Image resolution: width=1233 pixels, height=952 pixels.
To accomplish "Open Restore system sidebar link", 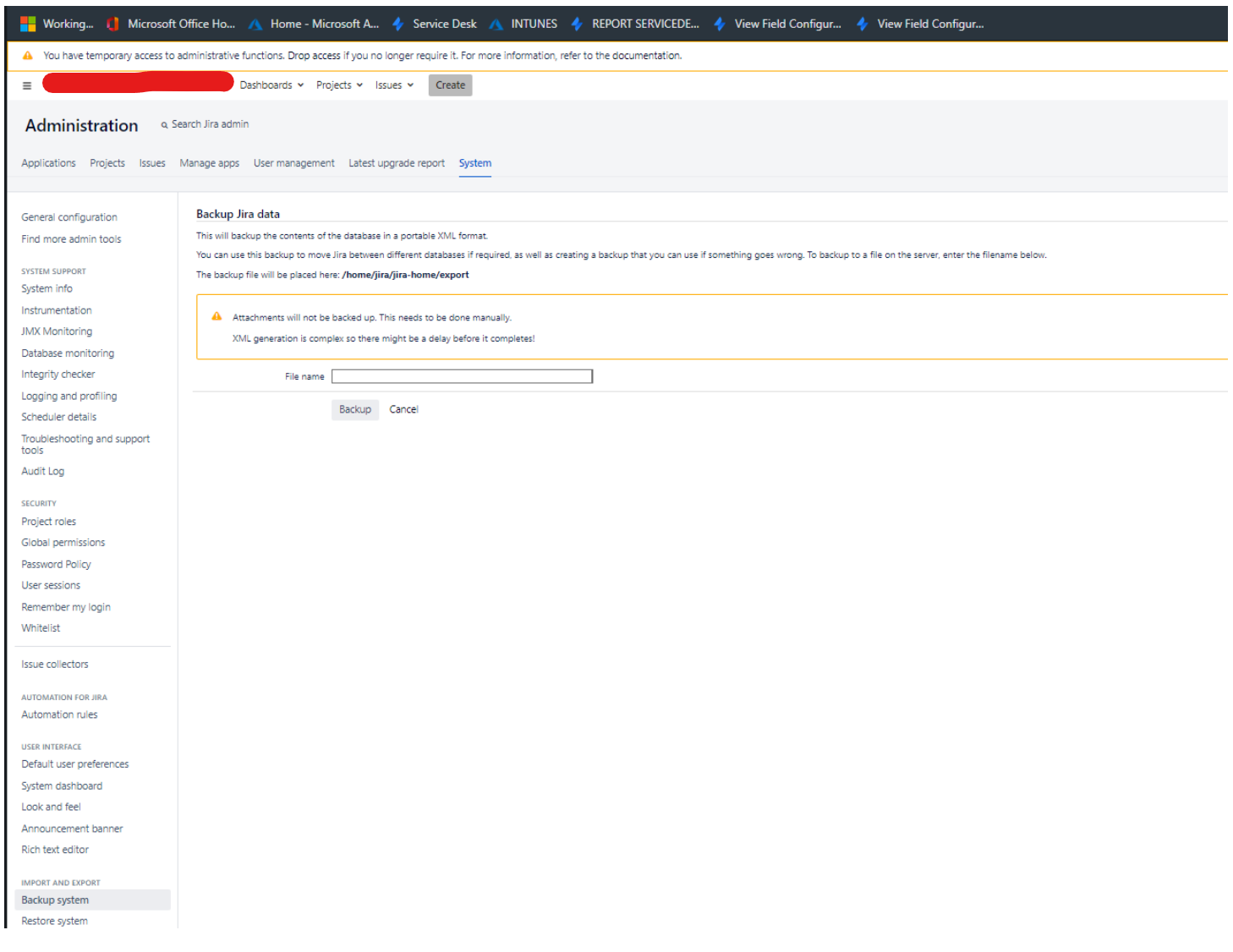I will click(54, 922).
